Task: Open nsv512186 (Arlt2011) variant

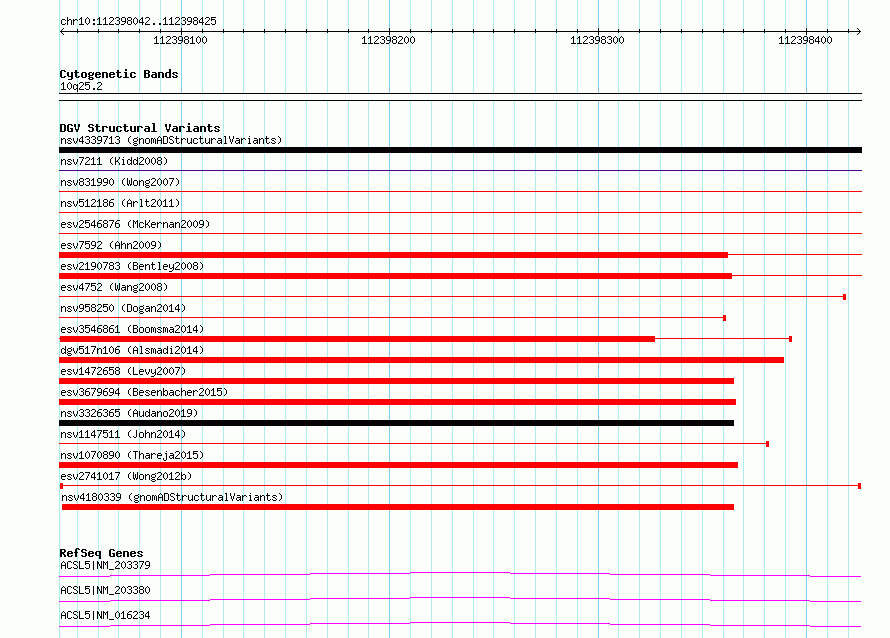Action: tap(120, 203)
